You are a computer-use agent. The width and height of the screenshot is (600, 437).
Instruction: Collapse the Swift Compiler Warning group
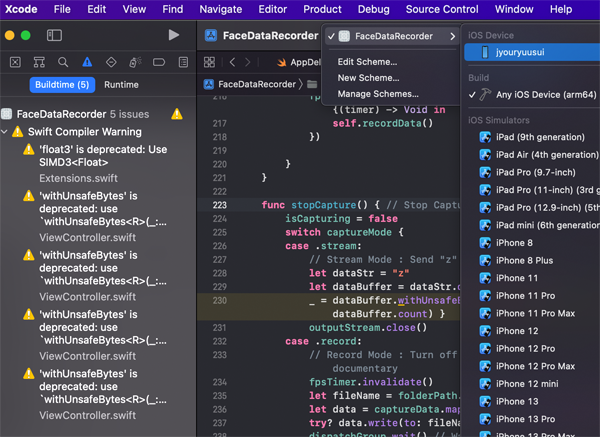5,132
